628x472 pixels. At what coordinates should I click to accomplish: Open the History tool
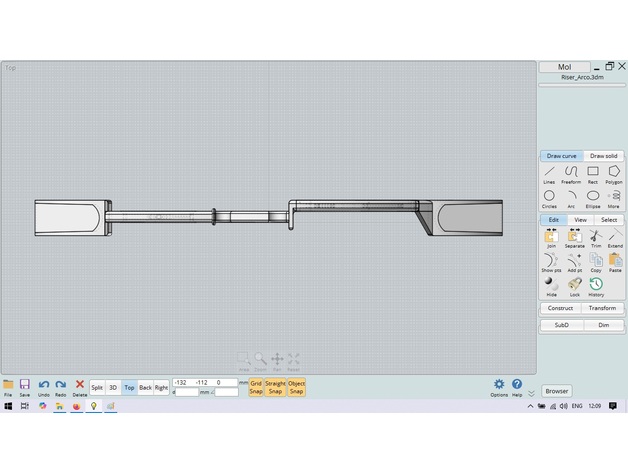click(595, 285)
